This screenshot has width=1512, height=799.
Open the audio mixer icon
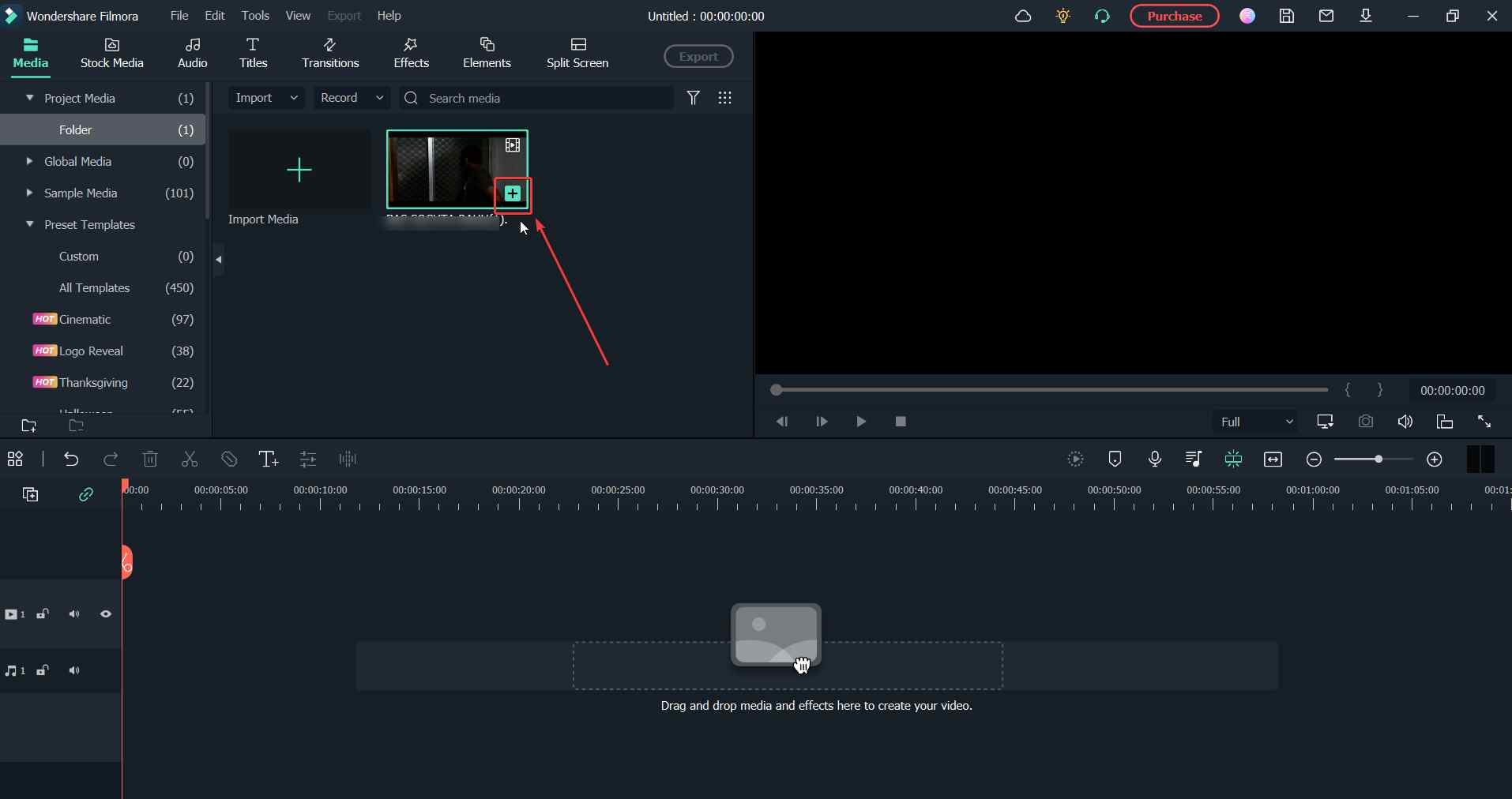pyautogui.click(x=1194, y=459)
